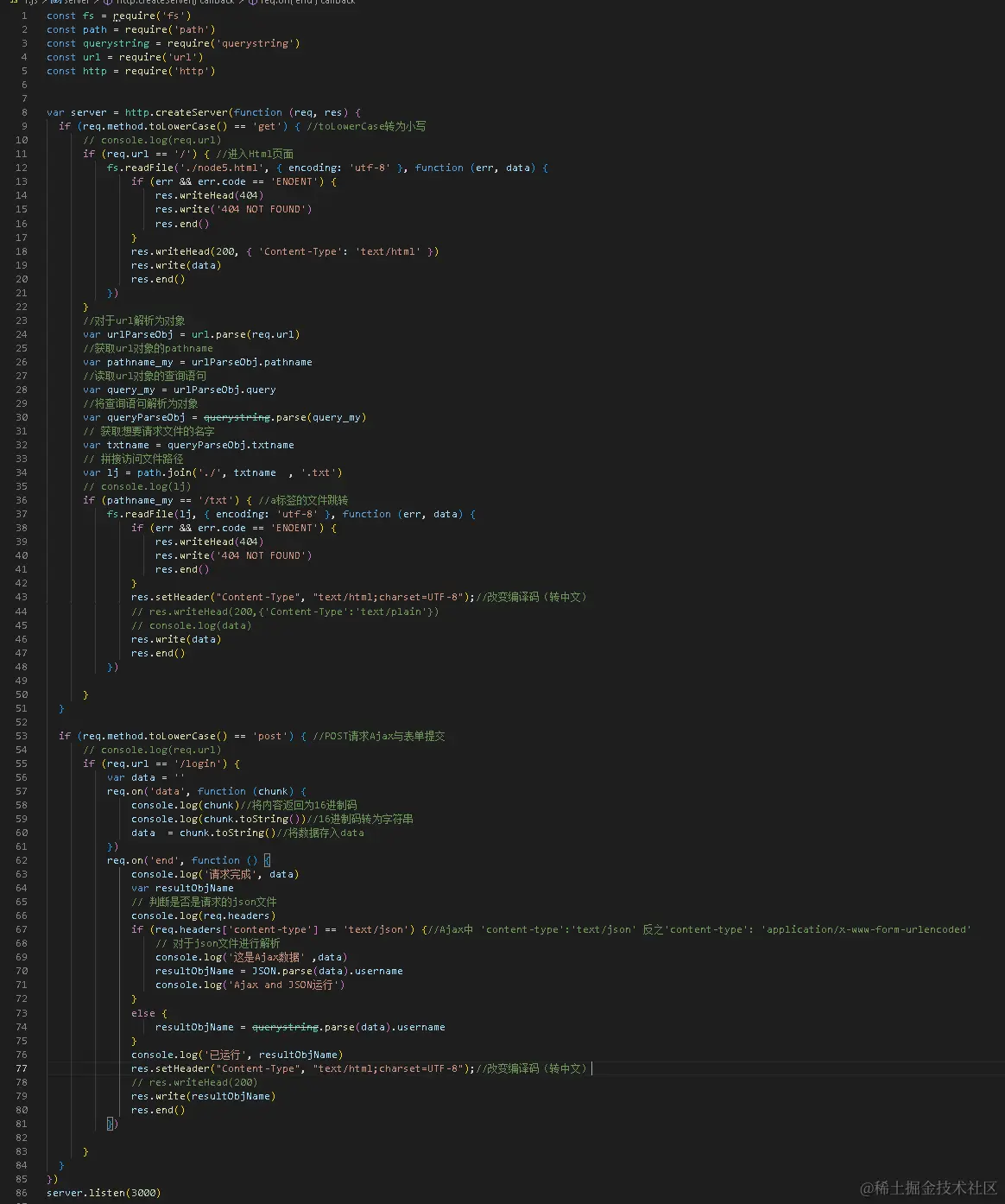Click the "var data = ''" line
The width and height of the screenshot is (1005, 1204).
point(146,777)
